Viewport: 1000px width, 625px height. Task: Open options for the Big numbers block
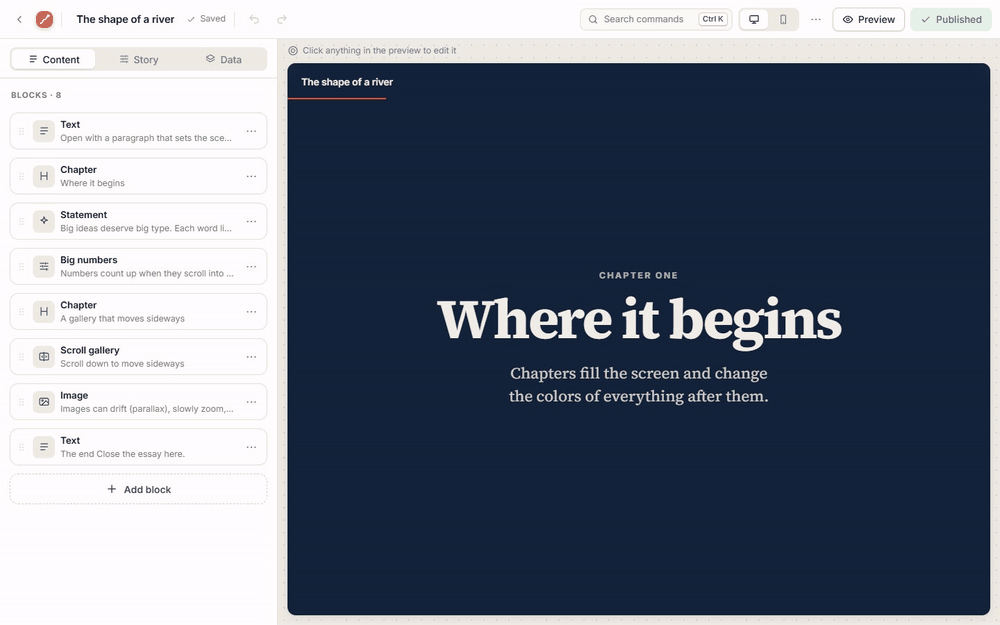pos(251,267)
